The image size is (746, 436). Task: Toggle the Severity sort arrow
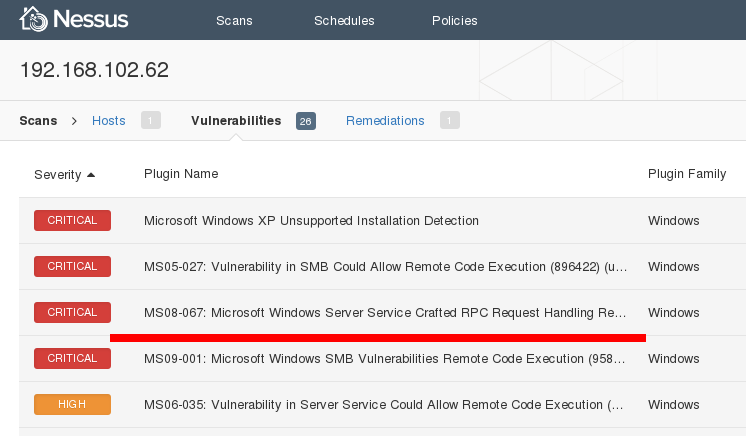tap(91, 175)
